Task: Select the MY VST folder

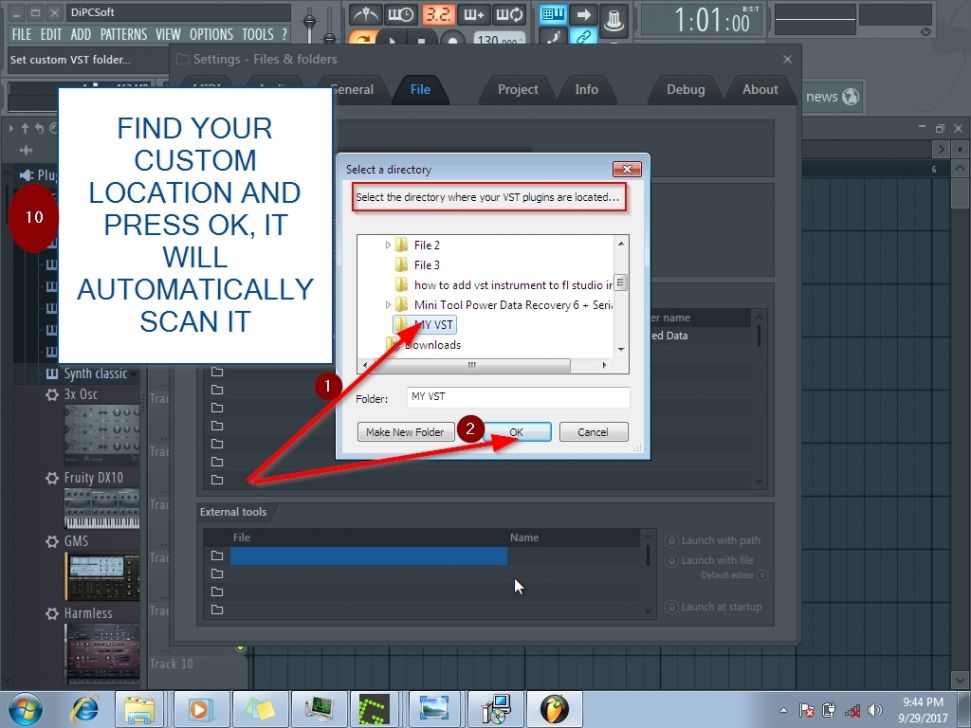Action: (x=424, y=324)
